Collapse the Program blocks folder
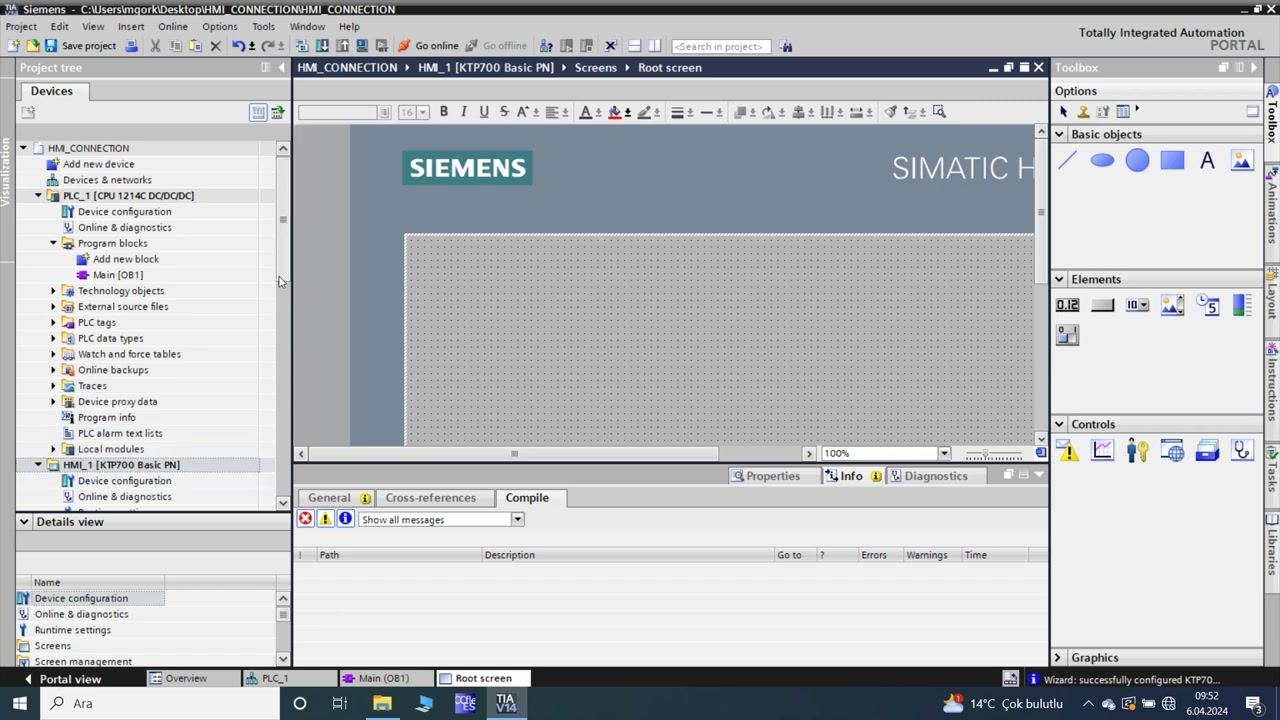The height and width of the screenshot is (720, 1280). pos(54,243)
